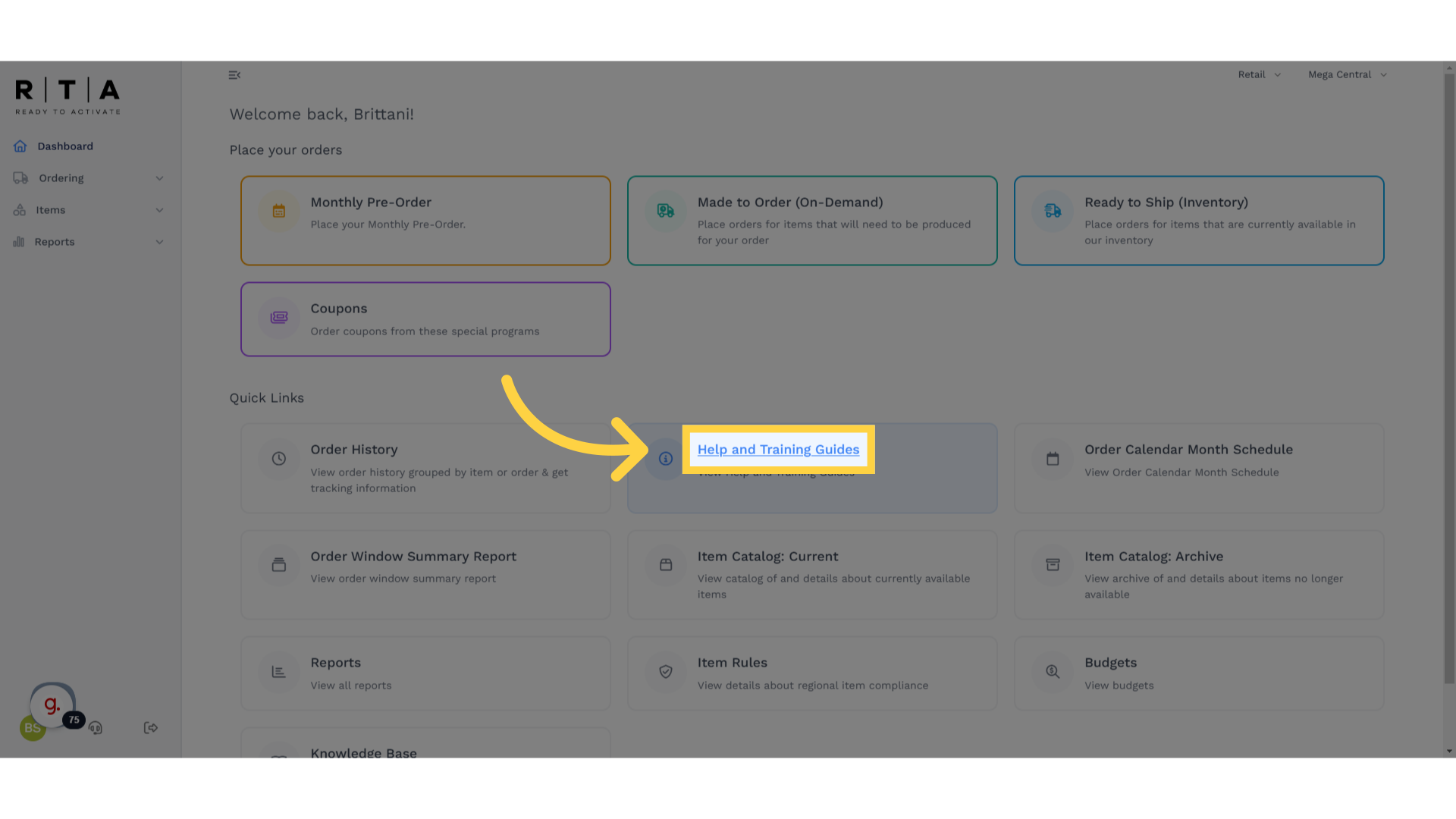Viewport: 1456px width, 819px height.
Task: Select Ordering in the sidebar
Action: (x=61, y=178)
